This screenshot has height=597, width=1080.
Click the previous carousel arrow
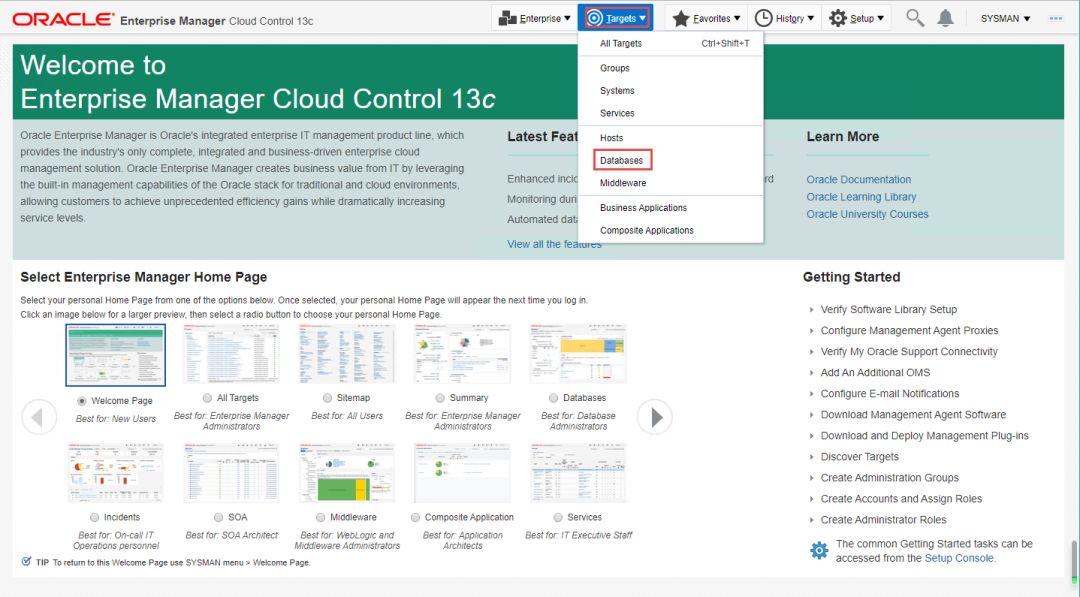39,417
